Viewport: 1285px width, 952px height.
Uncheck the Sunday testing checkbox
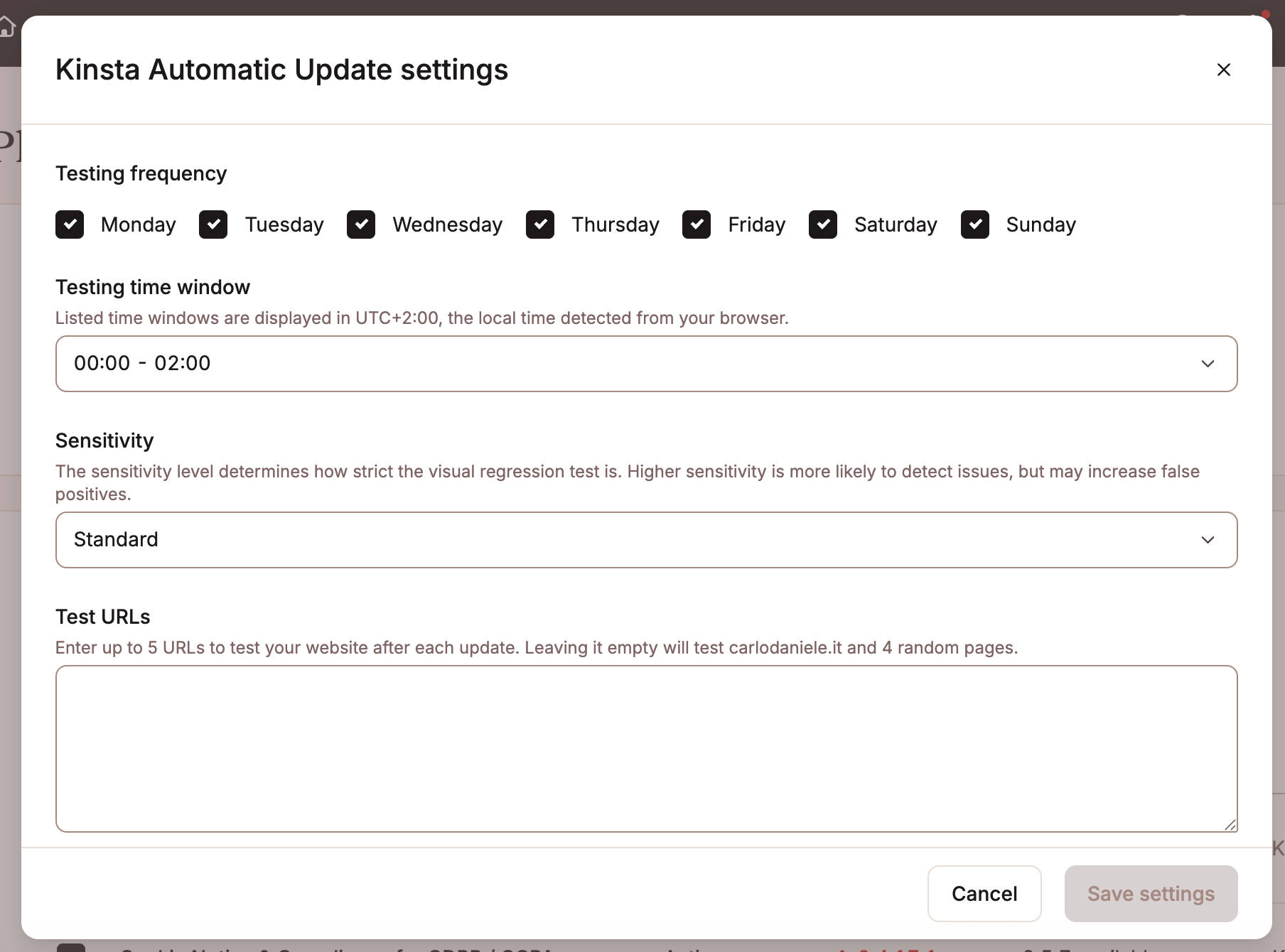point(975,225)
